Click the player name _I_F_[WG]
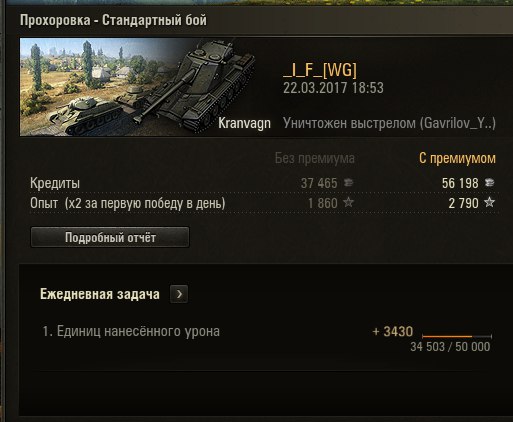The height and width of the screenshot is (422, 513). (320, 70)
